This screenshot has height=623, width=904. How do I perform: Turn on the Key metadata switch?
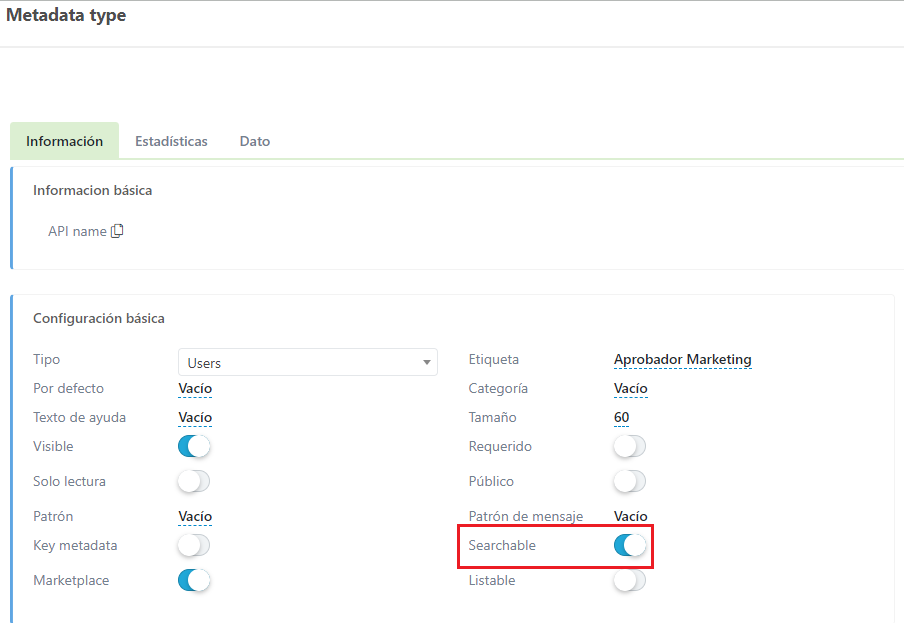(x=194, y=545)
